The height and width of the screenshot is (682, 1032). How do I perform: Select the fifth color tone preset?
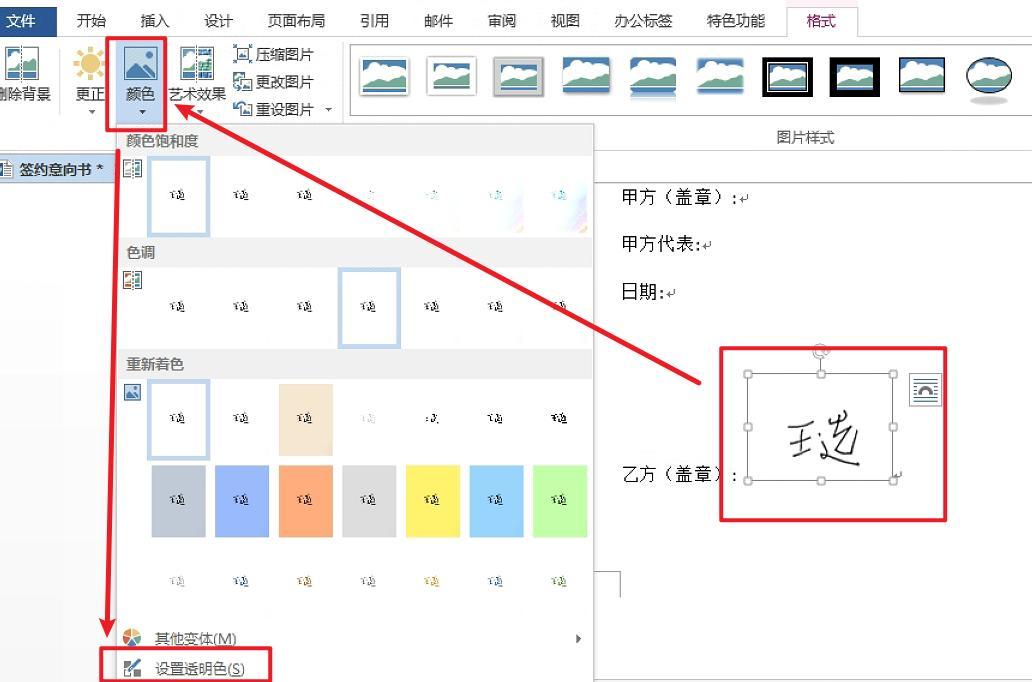pyautogui.click(x=432, y=307)
